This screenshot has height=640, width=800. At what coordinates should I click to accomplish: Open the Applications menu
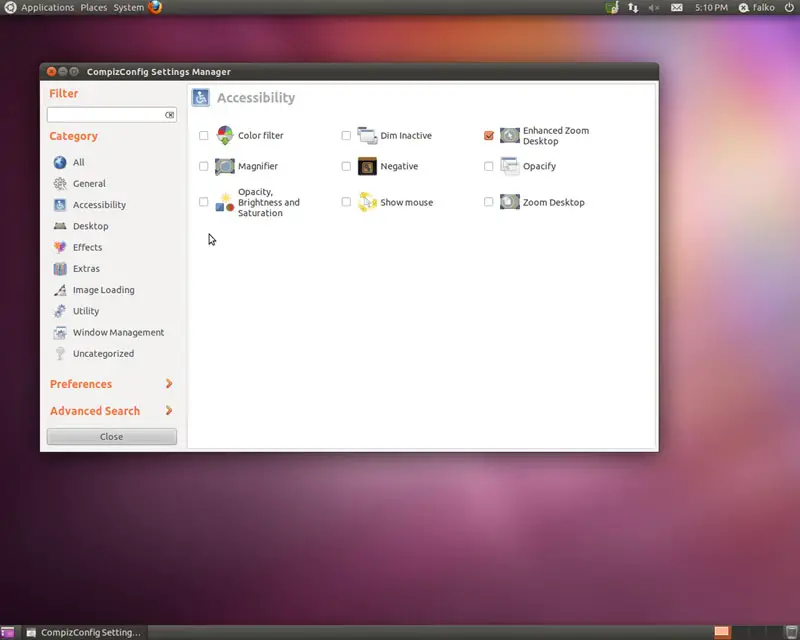click(47, 8)
